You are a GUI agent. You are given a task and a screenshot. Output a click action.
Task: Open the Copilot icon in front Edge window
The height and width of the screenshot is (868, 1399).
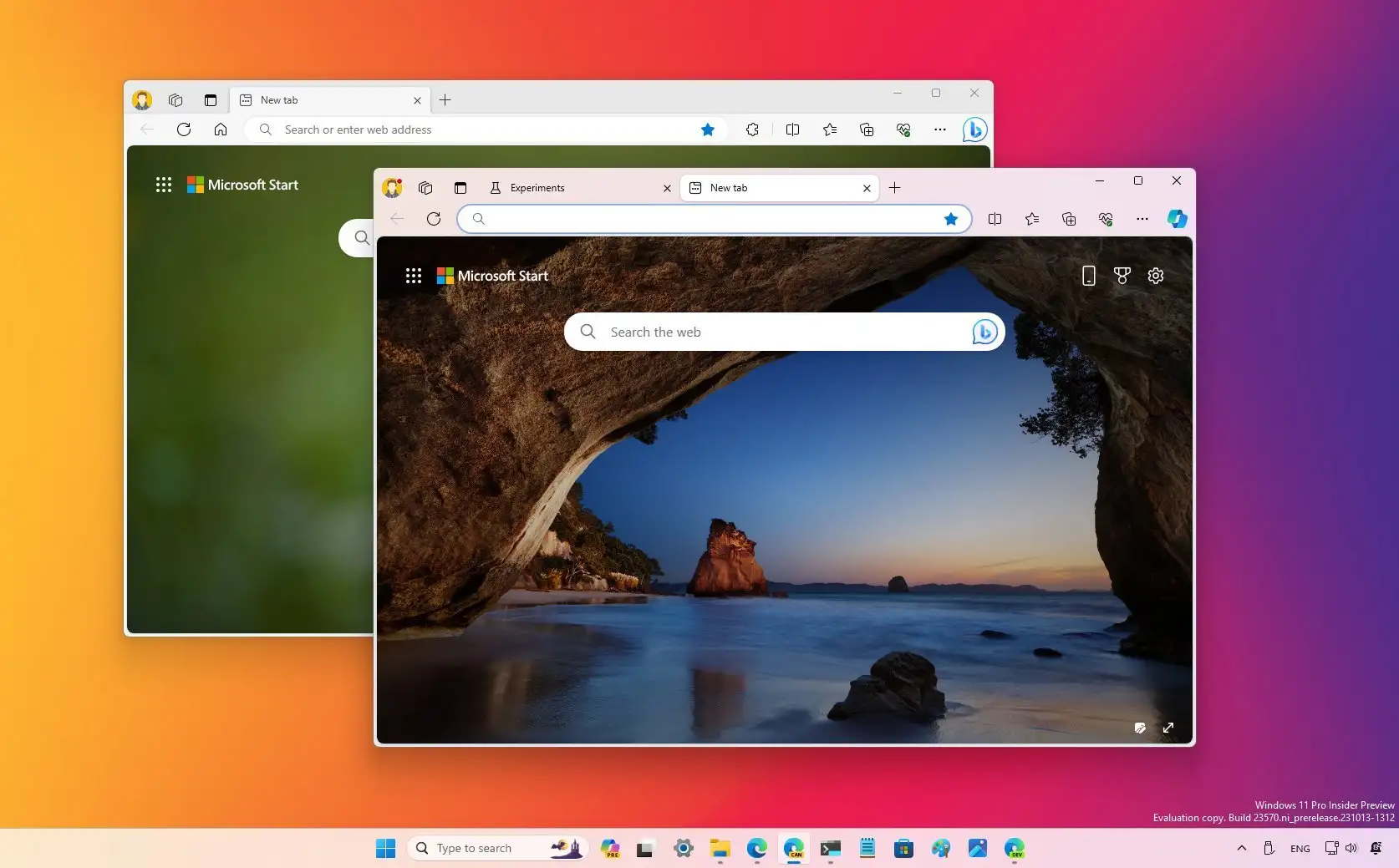tap(1177, 219)
